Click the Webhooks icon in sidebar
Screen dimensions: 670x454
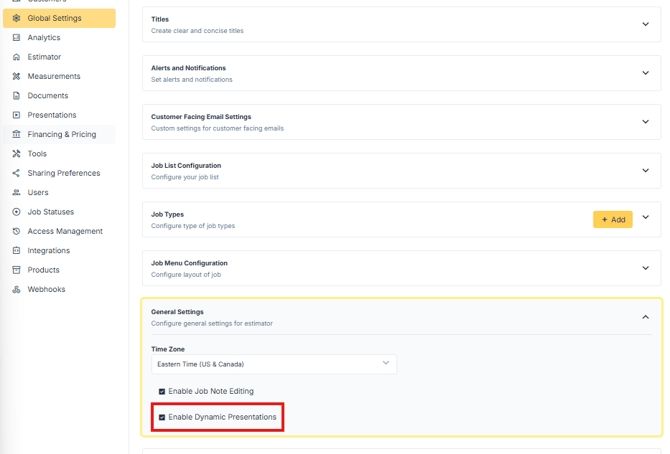(x=16, y=289)
